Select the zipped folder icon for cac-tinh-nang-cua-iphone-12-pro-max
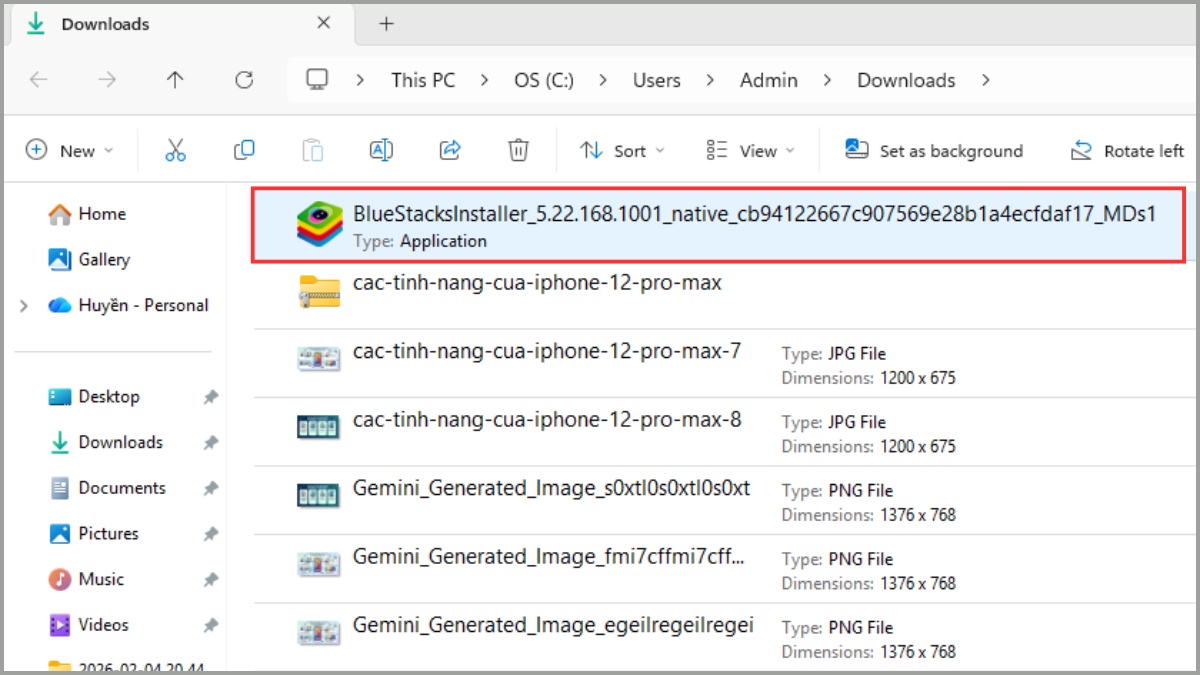The height and width of the screenshot is (675, 1200). pyautogui.click(x=320, y=291)
